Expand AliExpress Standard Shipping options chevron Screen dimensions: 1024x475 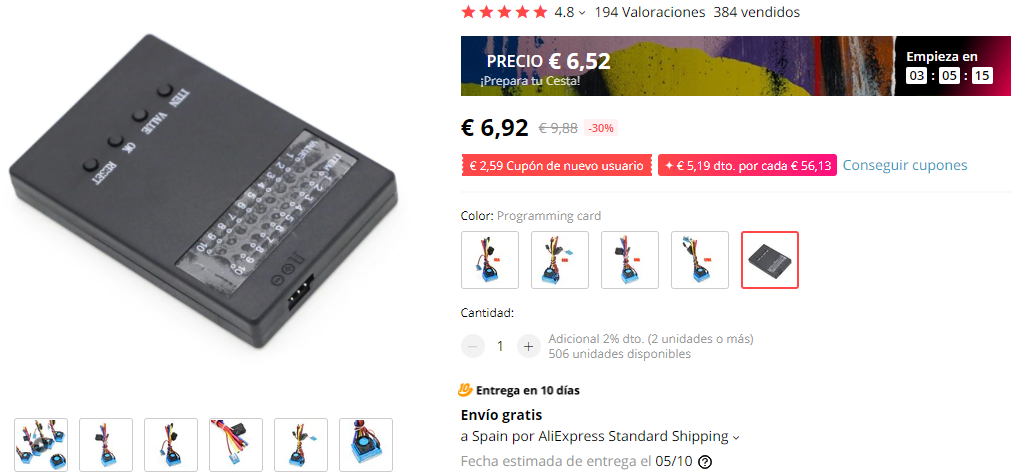click(736, 437)
